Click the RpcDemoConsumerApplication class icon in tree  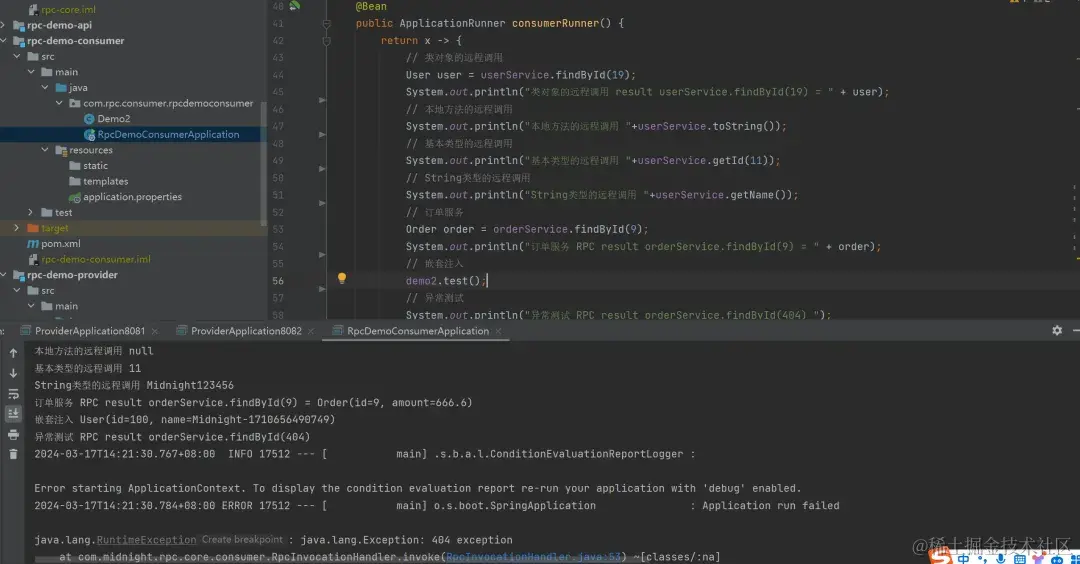click(x=89, y=134)
